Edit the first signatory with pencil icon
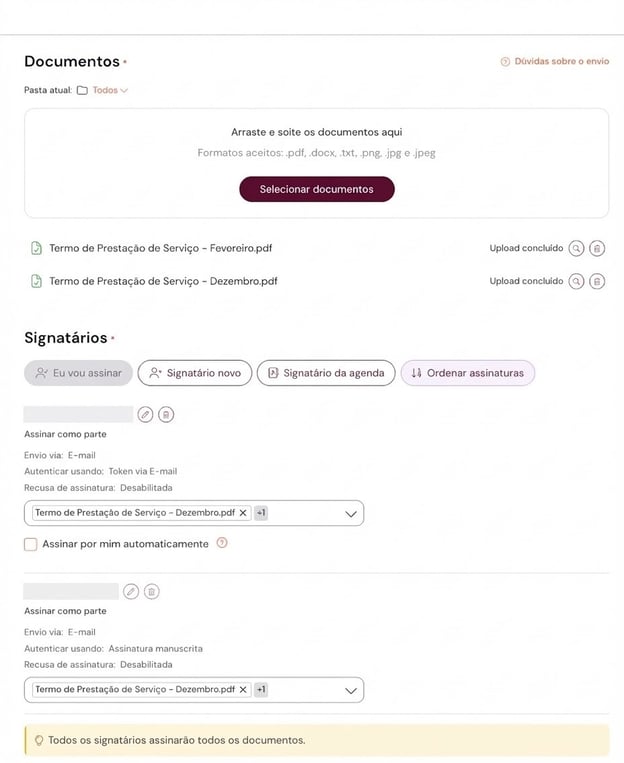Image resolution: width=624 pixels, height=763 pixels. tap(146, 414)
